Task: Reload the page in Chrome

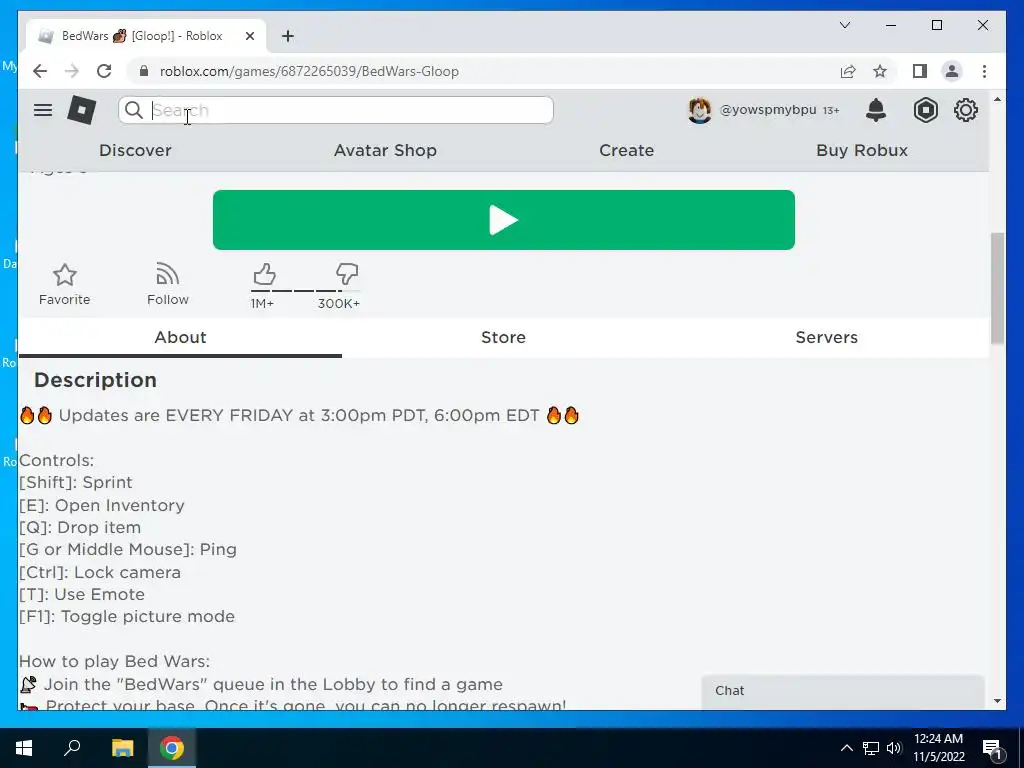Action: pos(104,71)
